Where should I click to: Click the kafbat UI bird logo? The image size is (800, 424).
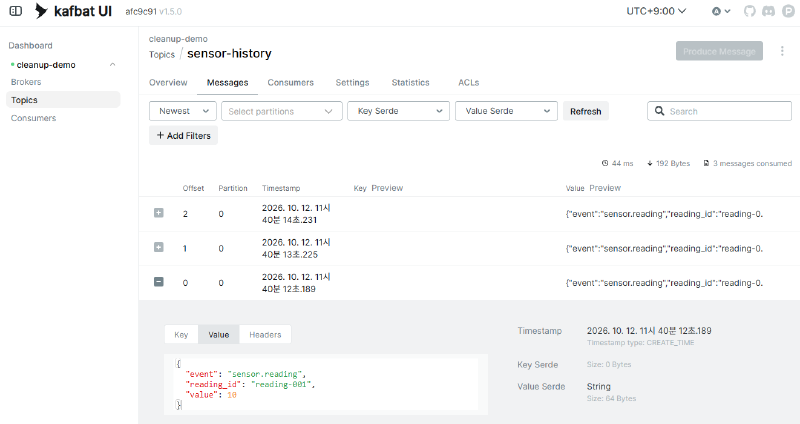point(41,11)
